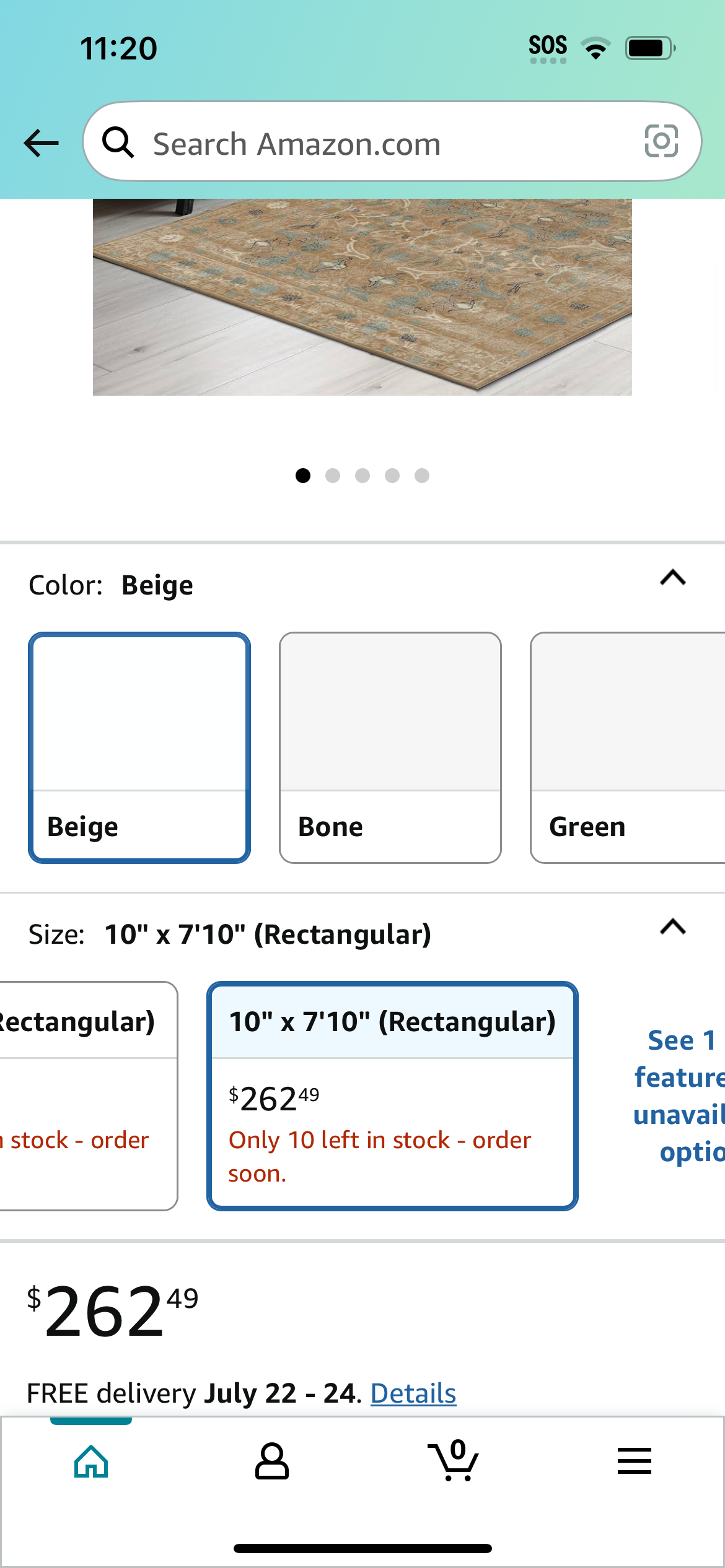Check Wi-Fi status icon

click(x=595, y=48)
